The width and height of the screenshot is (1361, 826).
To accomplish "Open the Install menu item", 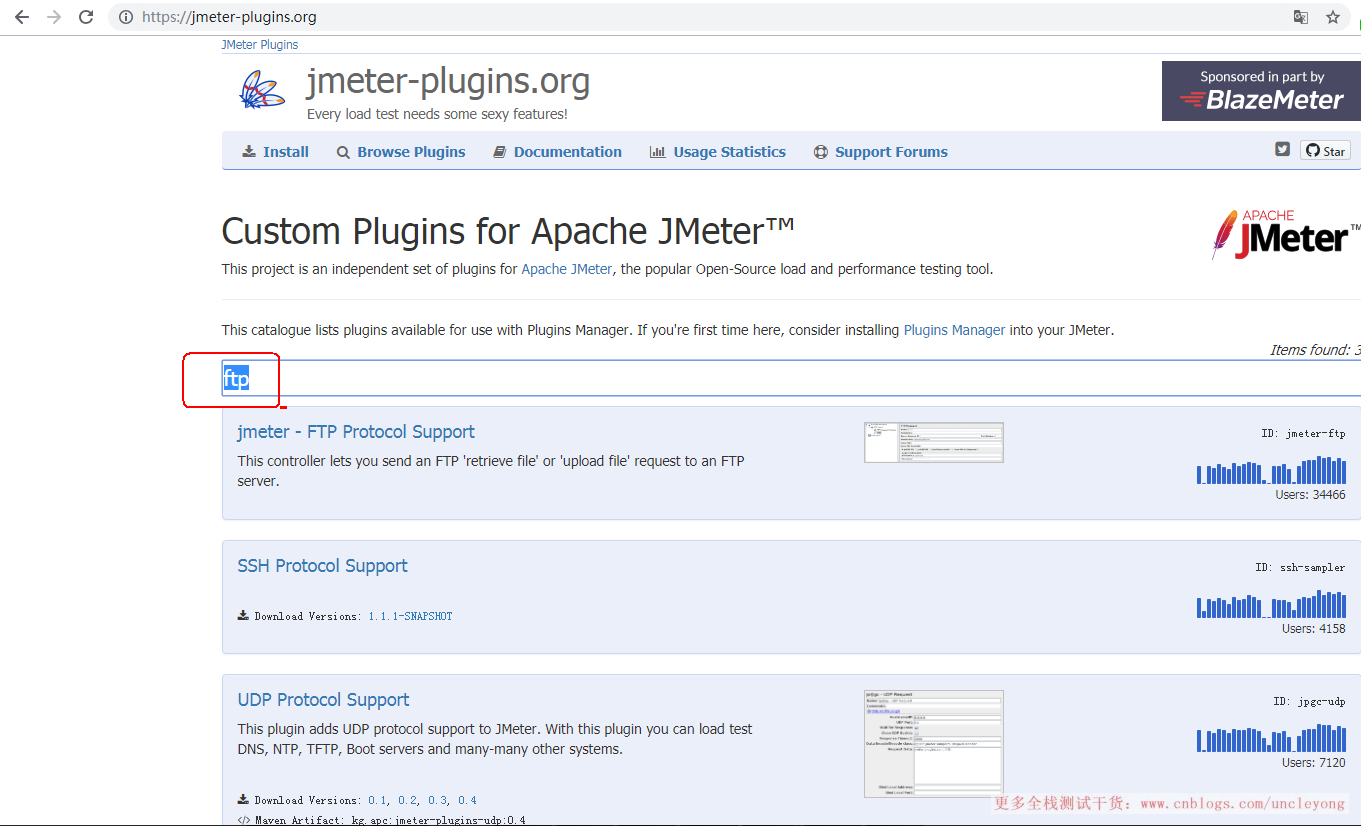I will pos(276,152).
